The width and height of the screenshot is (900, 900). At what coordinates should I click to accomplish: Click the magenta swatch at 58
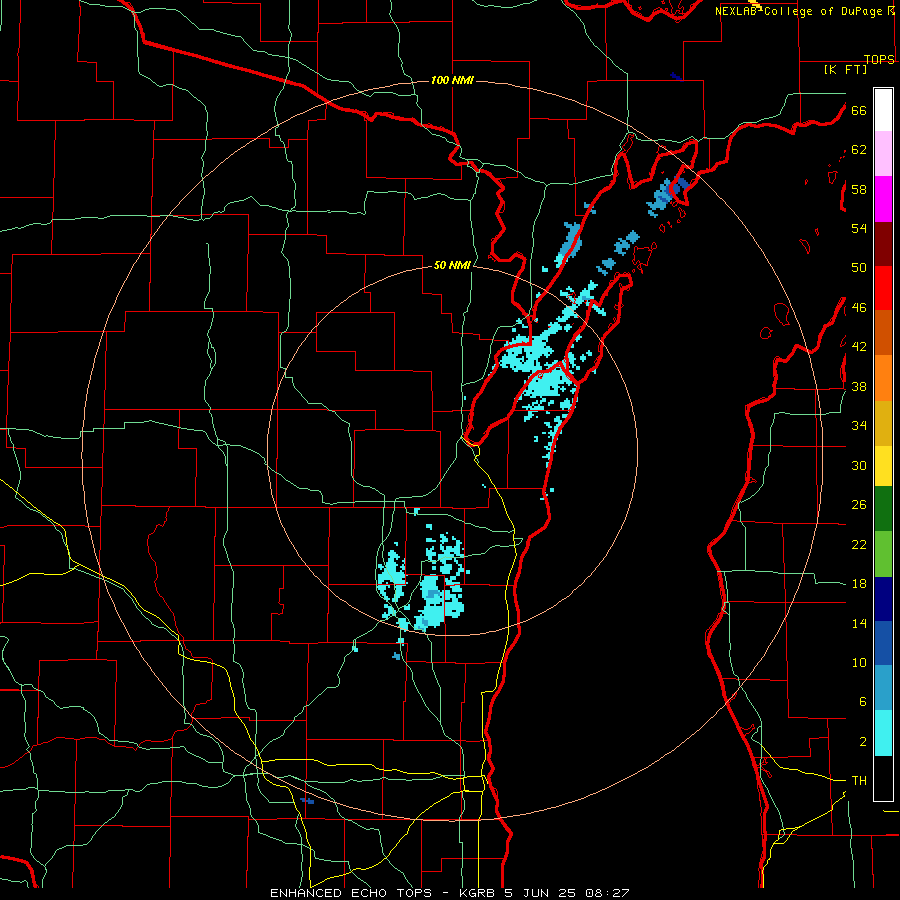click(x=883, y=199)
